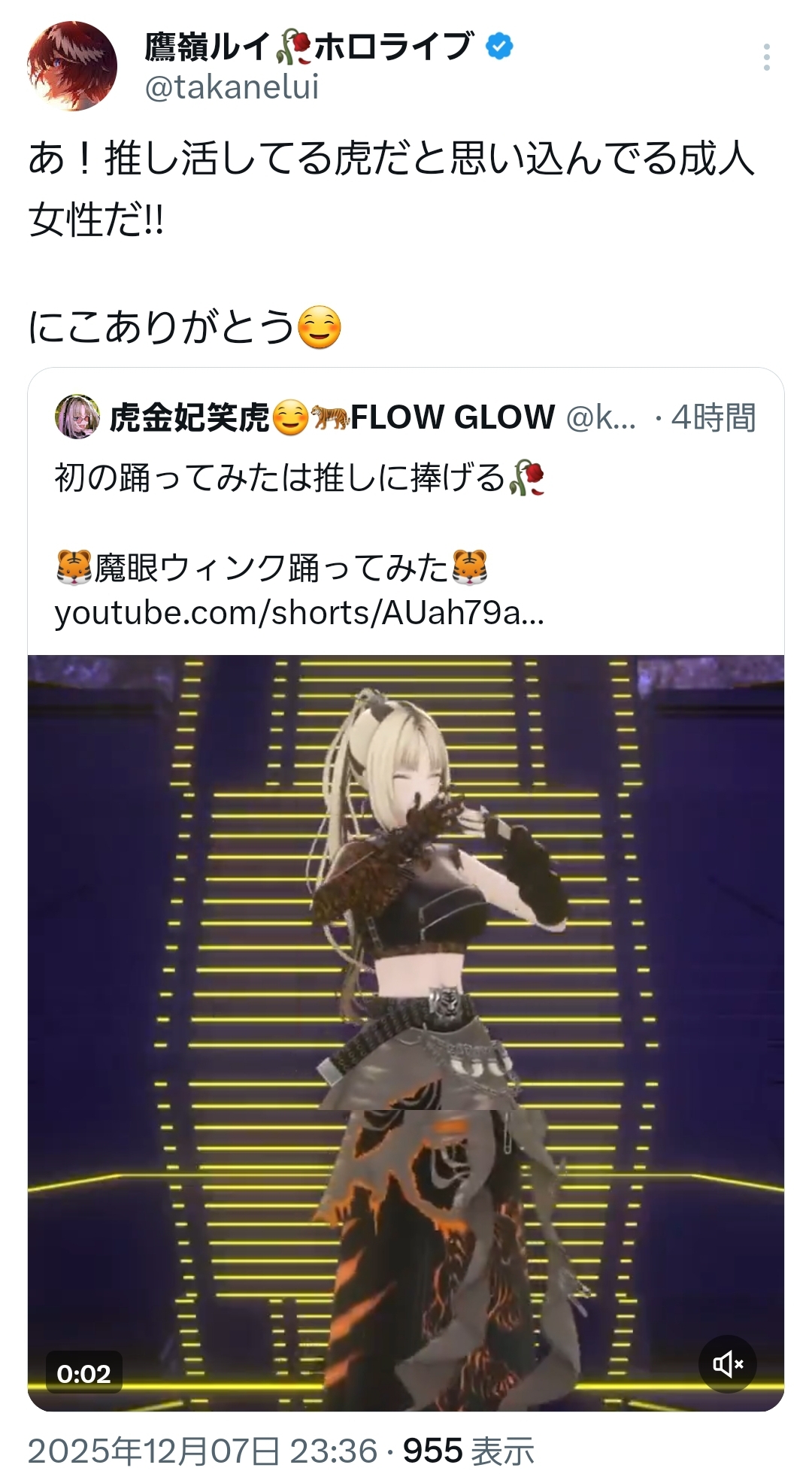Tap the tiger emoji in the quoted name
The image size is (812, 1483).
click(x=330, y=417)
